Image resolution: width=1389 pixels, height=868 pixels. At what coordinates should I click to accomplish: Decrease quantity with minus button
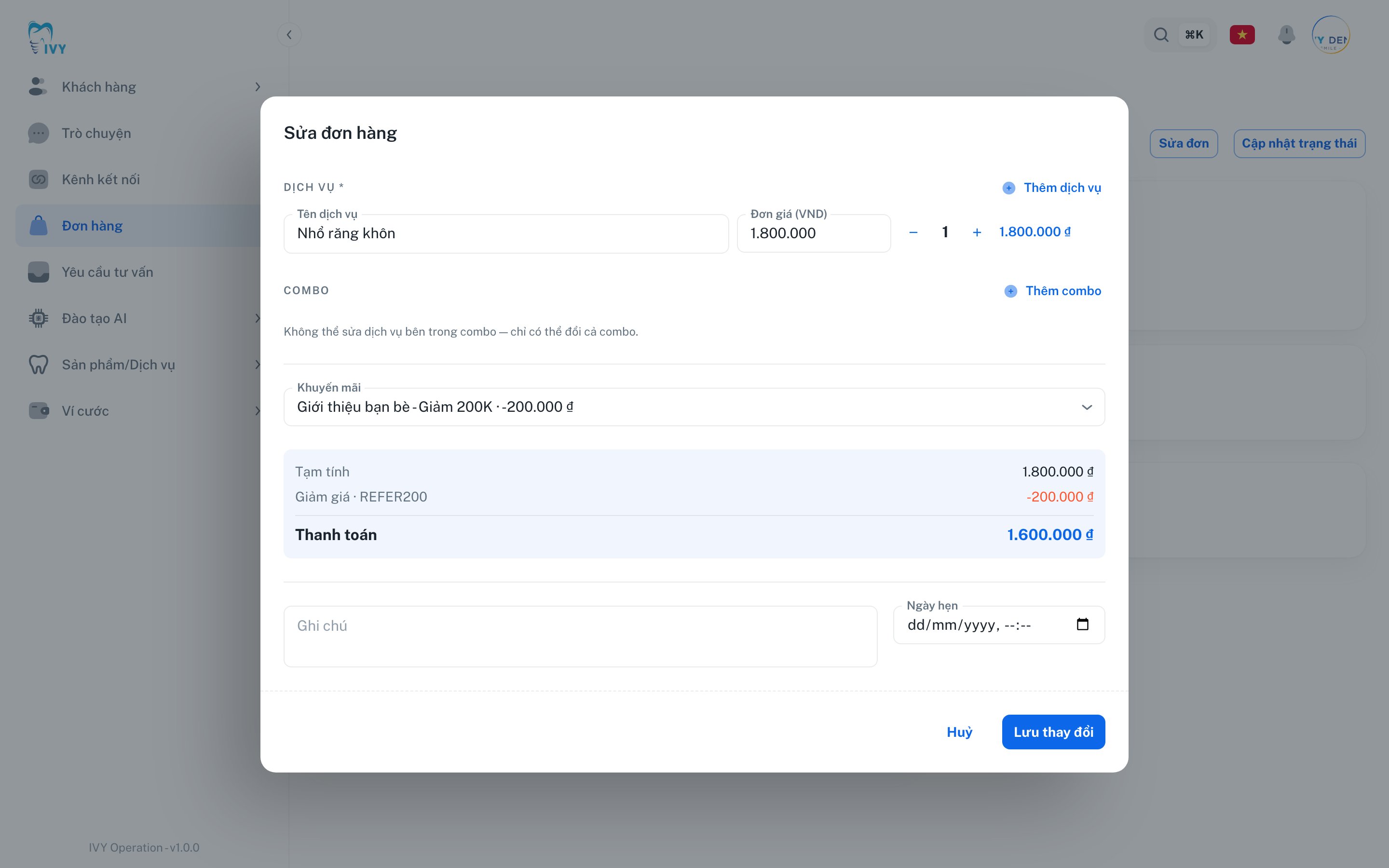pos(913,232)
